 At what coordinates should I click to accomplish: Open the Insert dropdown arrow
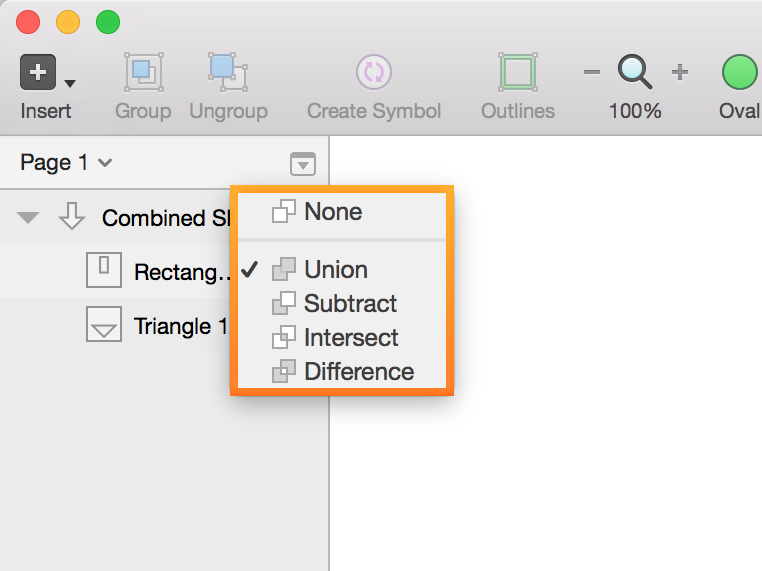(70, 82)
